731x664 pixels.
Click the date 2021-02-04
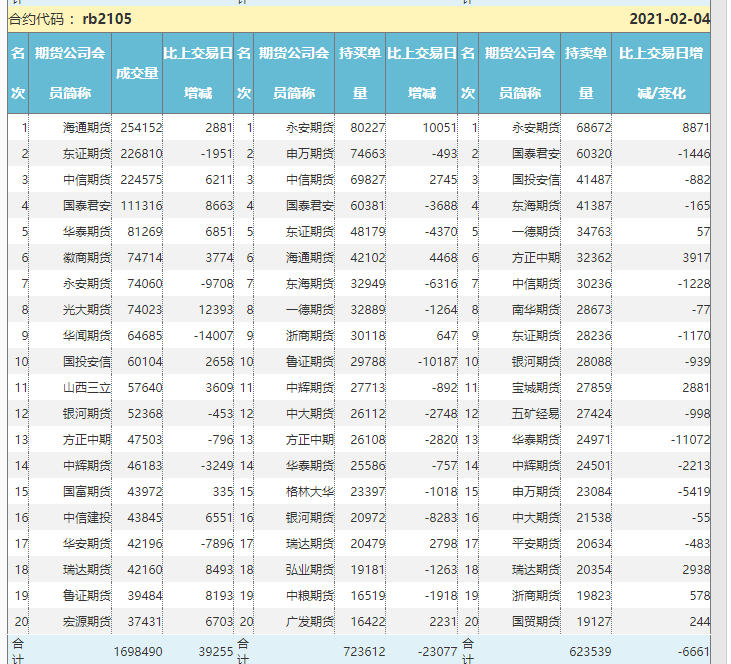(x=669, y=19)
